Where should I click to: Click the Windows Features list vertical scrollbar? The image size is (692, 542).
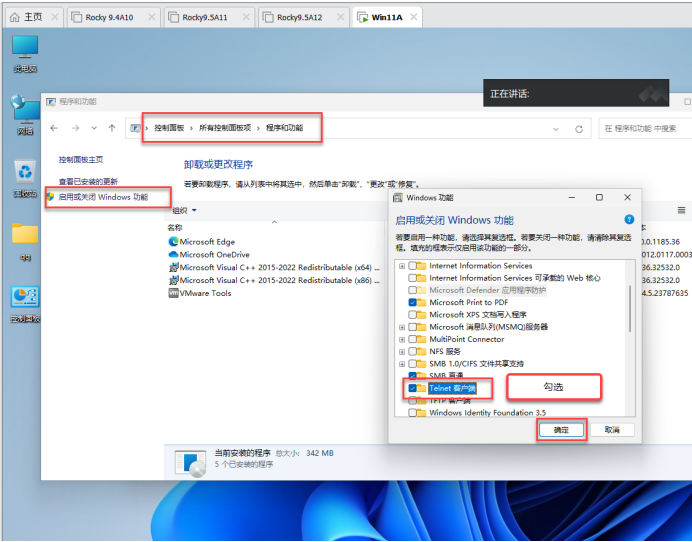click(630, 310)
